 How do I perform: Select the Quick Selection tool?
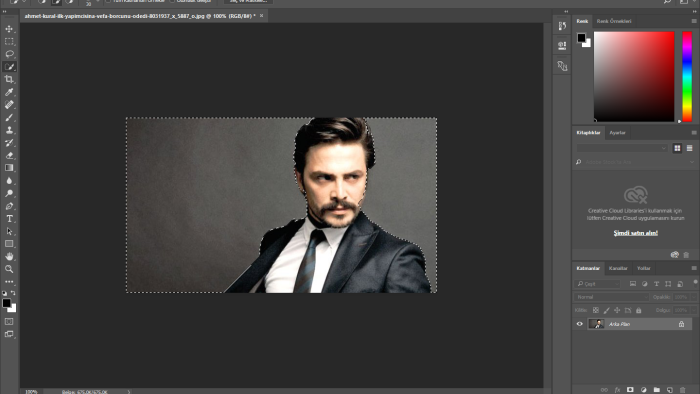pos(9,67)
